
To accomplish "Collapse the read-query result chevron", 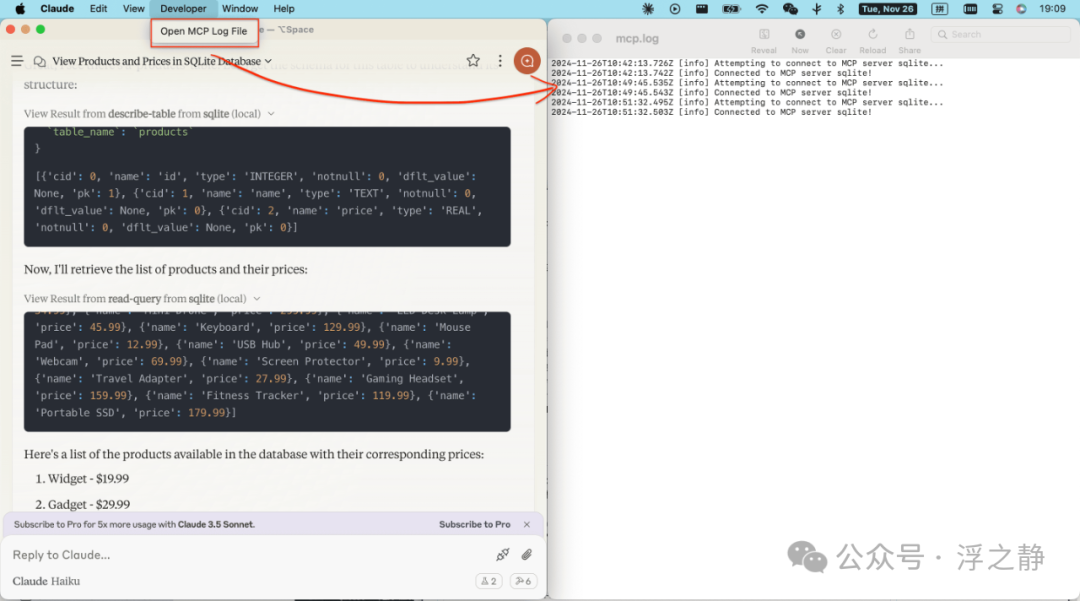I will (257, 299).
